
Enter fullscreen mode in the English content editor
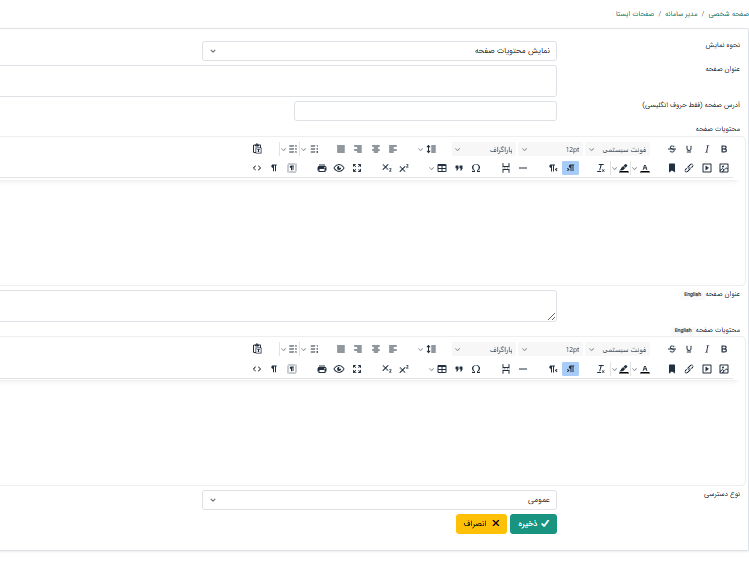tap(357, 368)
